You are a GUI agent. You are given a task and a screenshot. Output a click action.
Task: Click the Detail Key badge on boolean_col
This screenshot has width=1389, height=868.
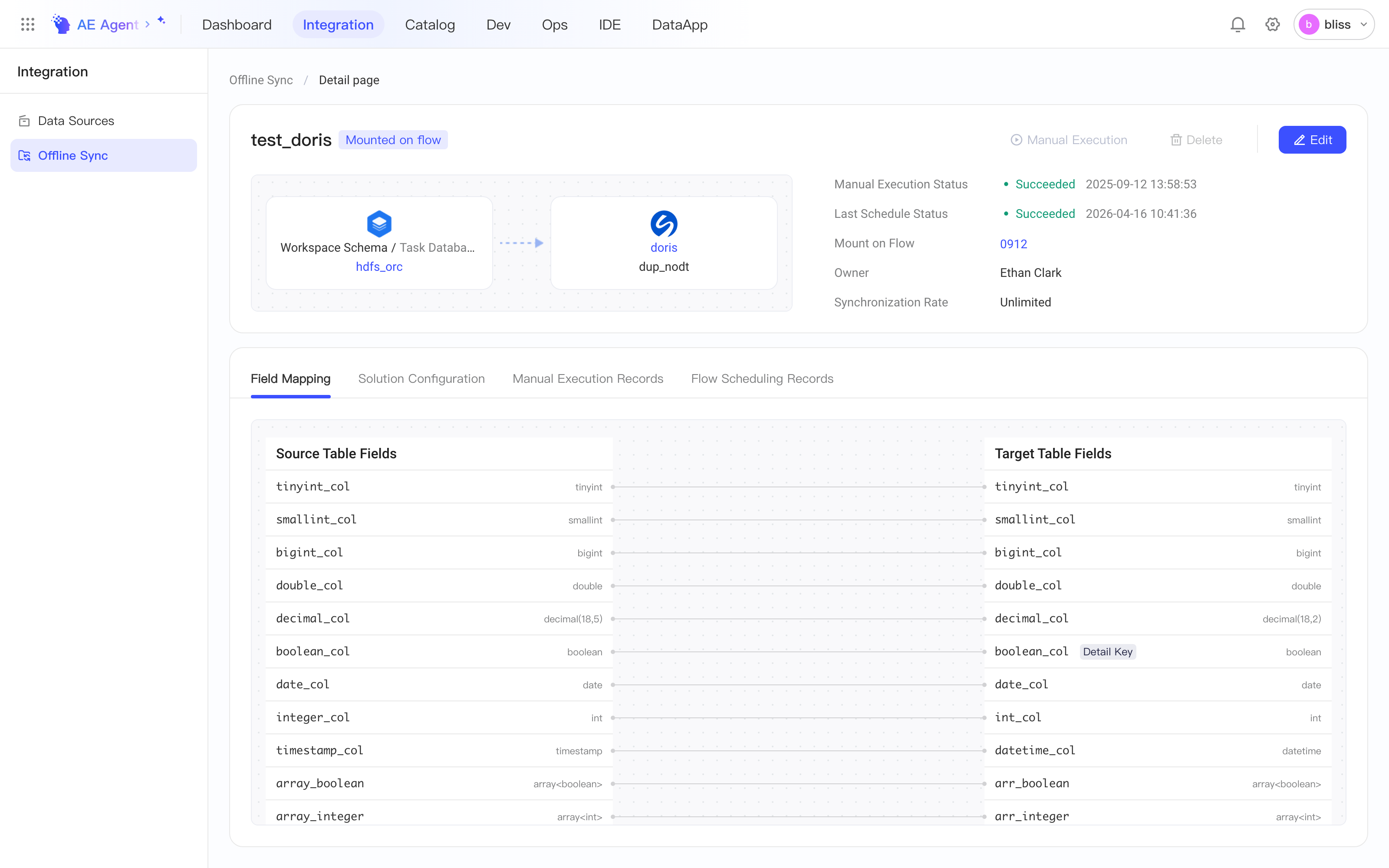pos(1107,651)
